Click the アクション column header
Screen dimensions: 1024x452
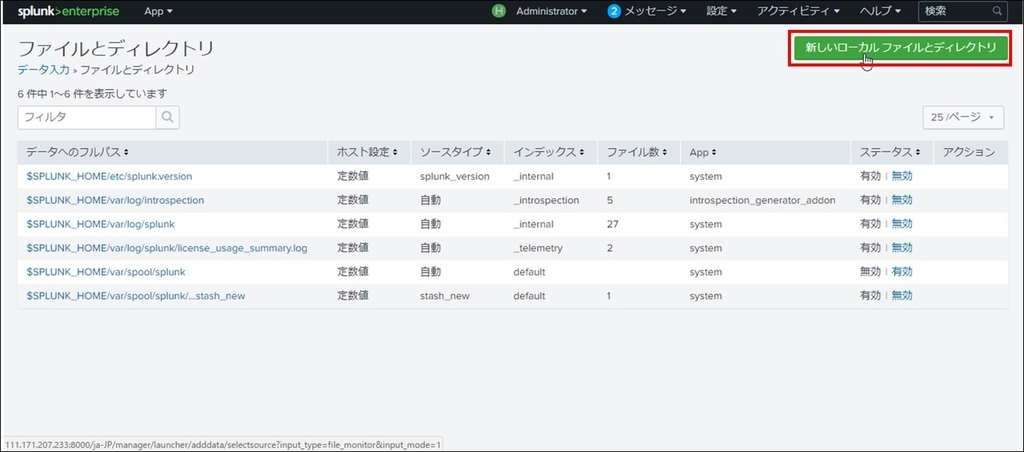click(969, 152)
